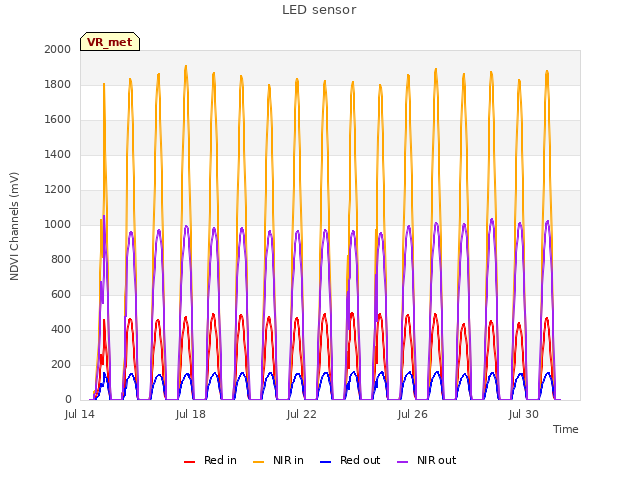Toggle the Red out legend entry
The width and height of the screenshot is (640, 480).
[x=350, y=460]
